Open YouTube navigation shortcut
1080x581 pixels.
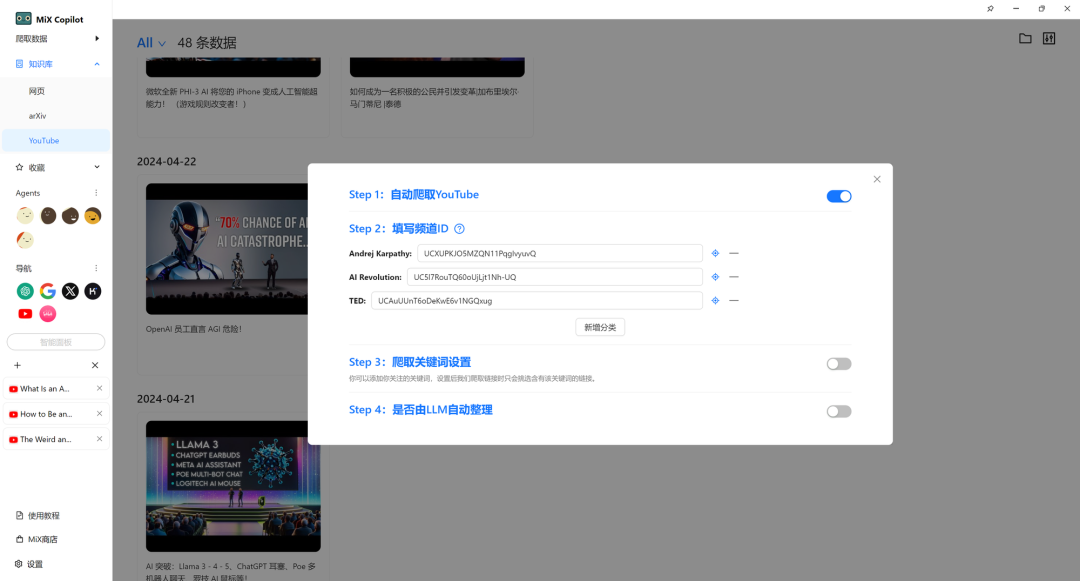pos(25,314)
